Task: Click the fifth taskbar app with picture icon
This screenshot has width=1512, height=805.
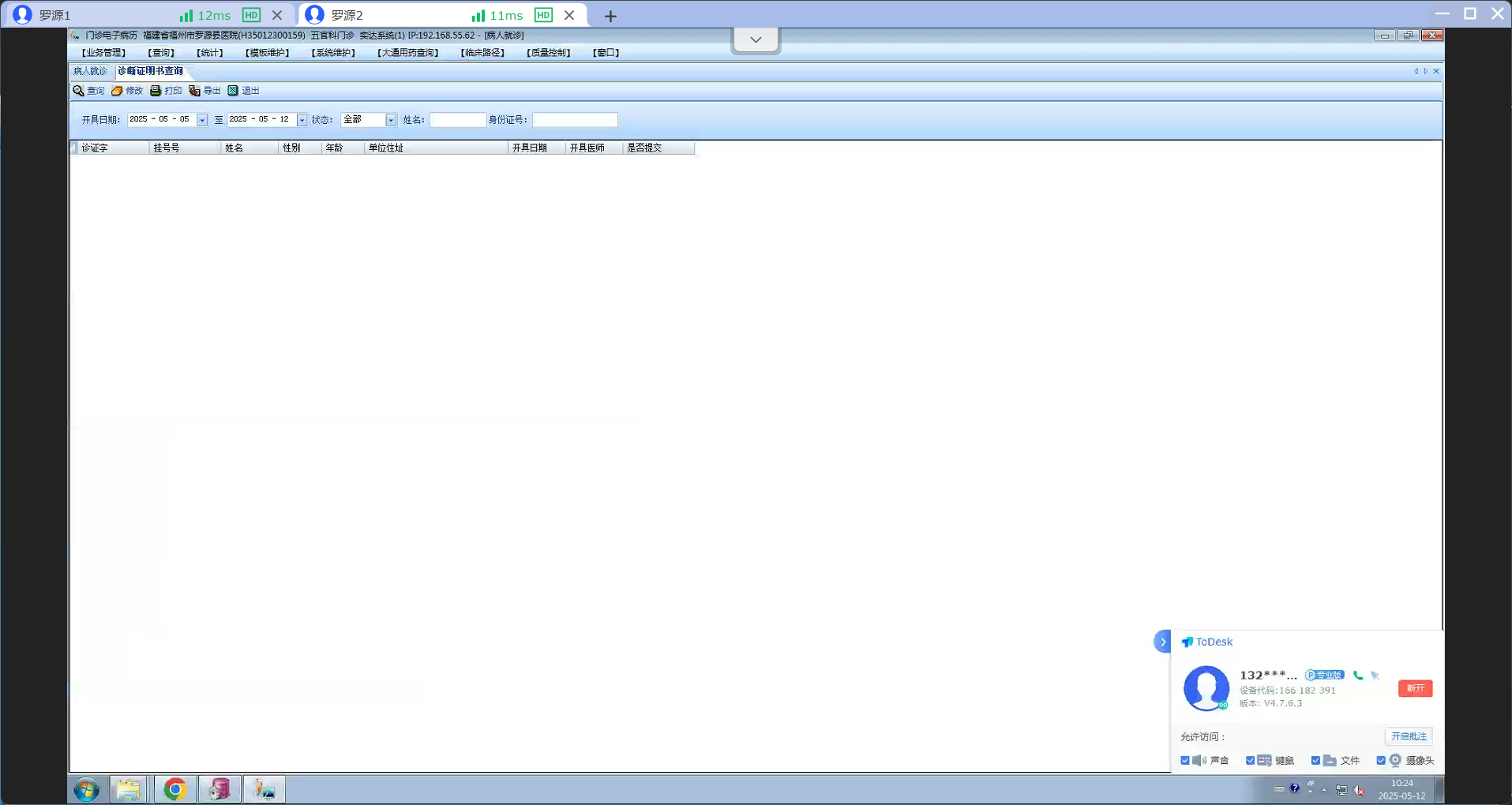Action: coord(264,789)
